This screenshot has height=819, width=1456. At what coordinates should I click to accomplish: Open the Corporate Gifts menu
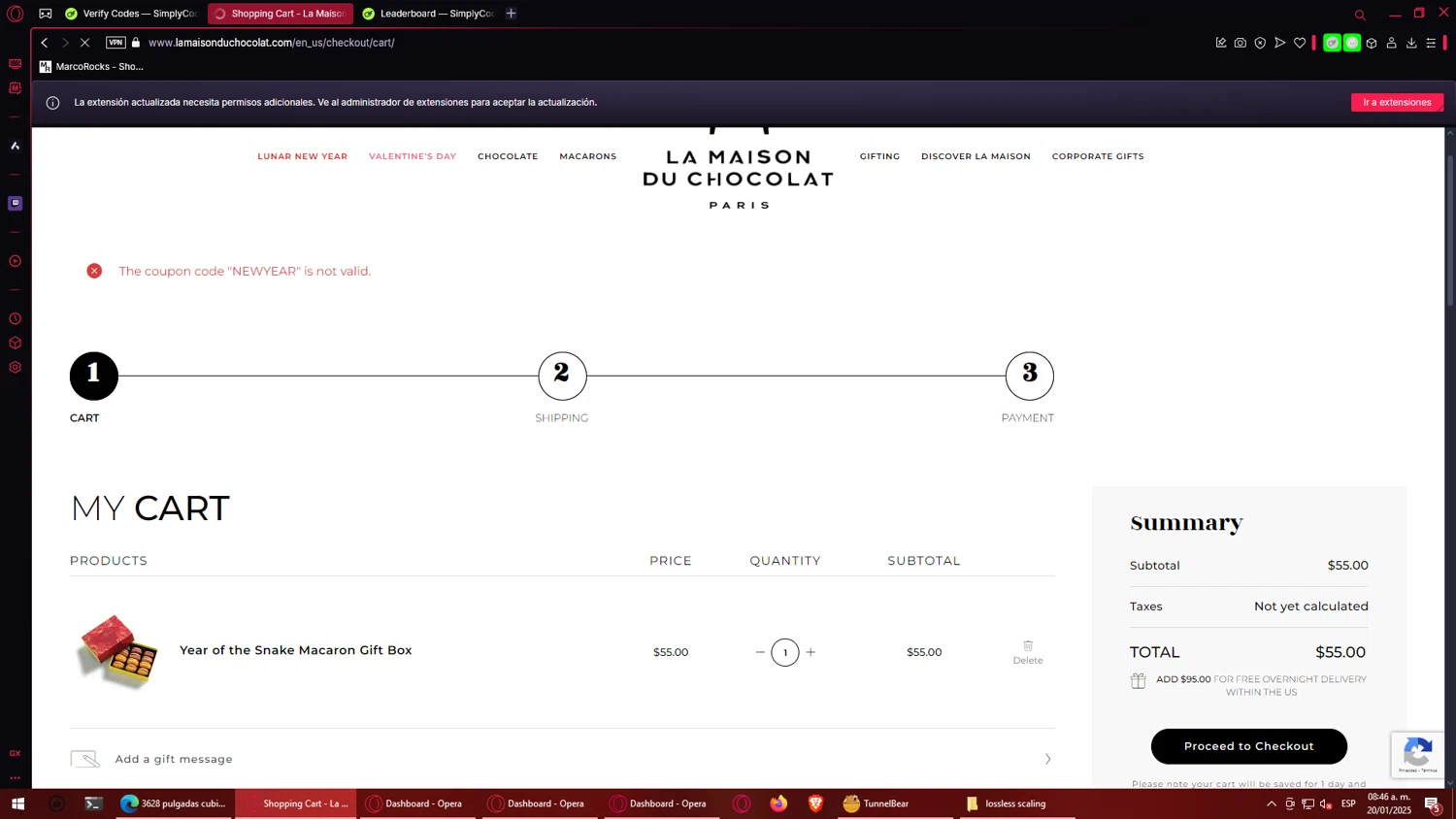(x=1098, y=156)
